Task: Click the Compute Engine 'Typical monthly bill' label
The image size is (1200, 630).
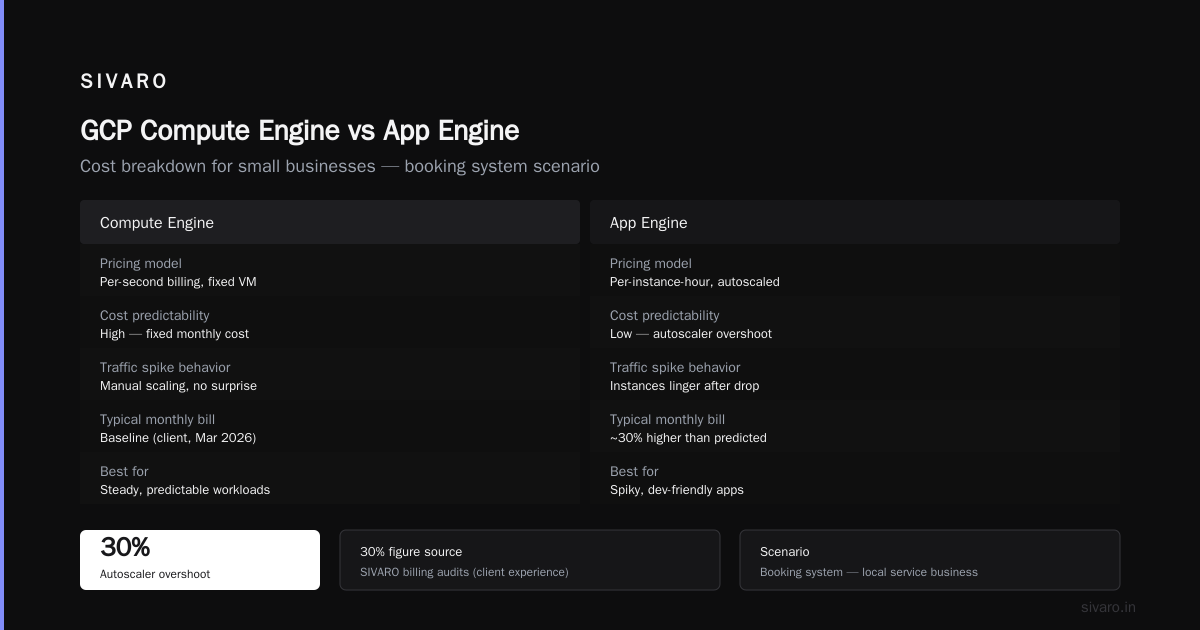Action: click(158, 420)
